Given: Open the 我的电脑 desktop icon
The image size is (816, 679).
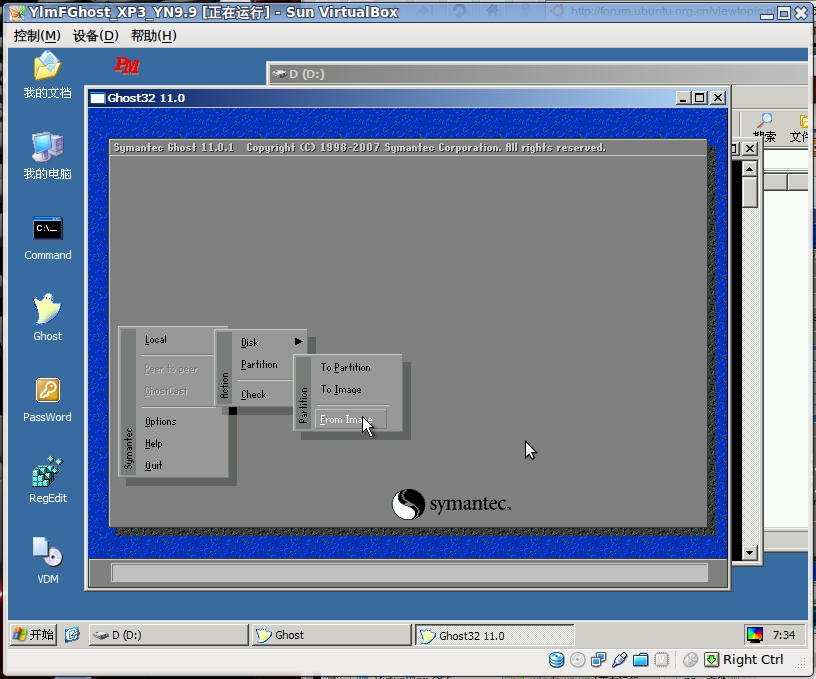Looking at the screenshot, I should 47,156.
